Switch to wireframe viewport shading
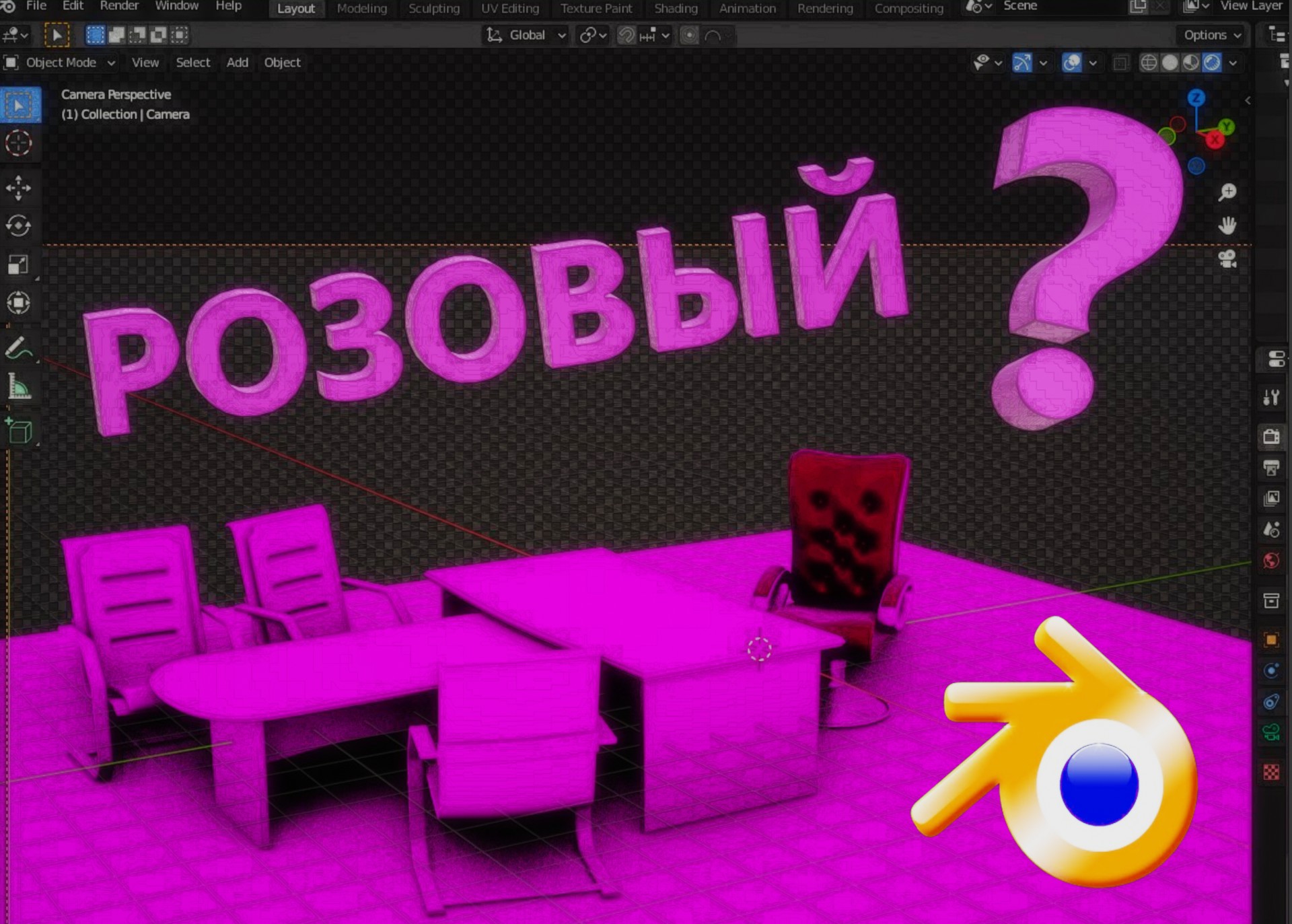Image resolution: width=1292 pixels, height=924 pixels. click(1149, 63)
